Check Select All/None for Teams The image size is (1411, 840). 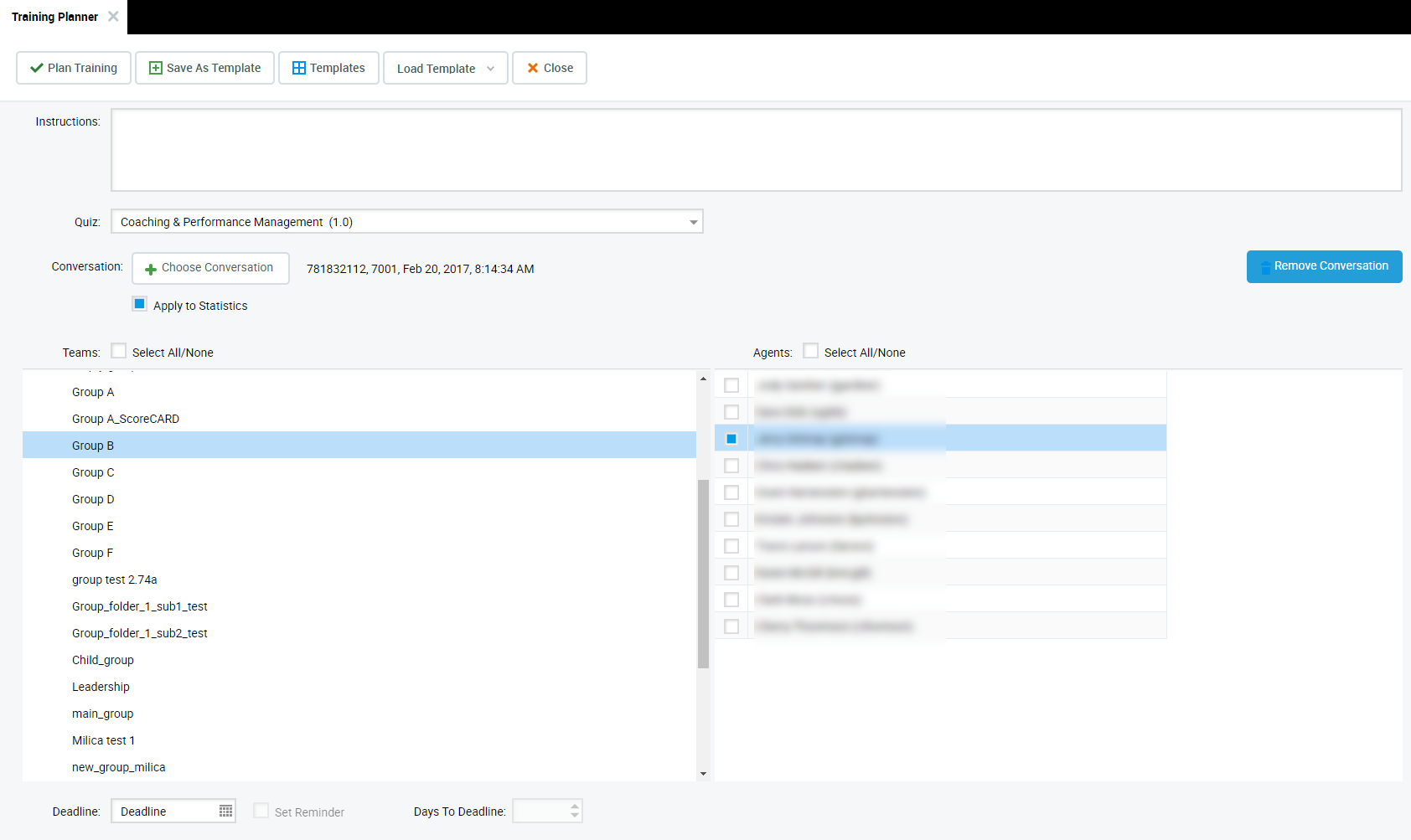pyautogui.click(x=119, y=351)
